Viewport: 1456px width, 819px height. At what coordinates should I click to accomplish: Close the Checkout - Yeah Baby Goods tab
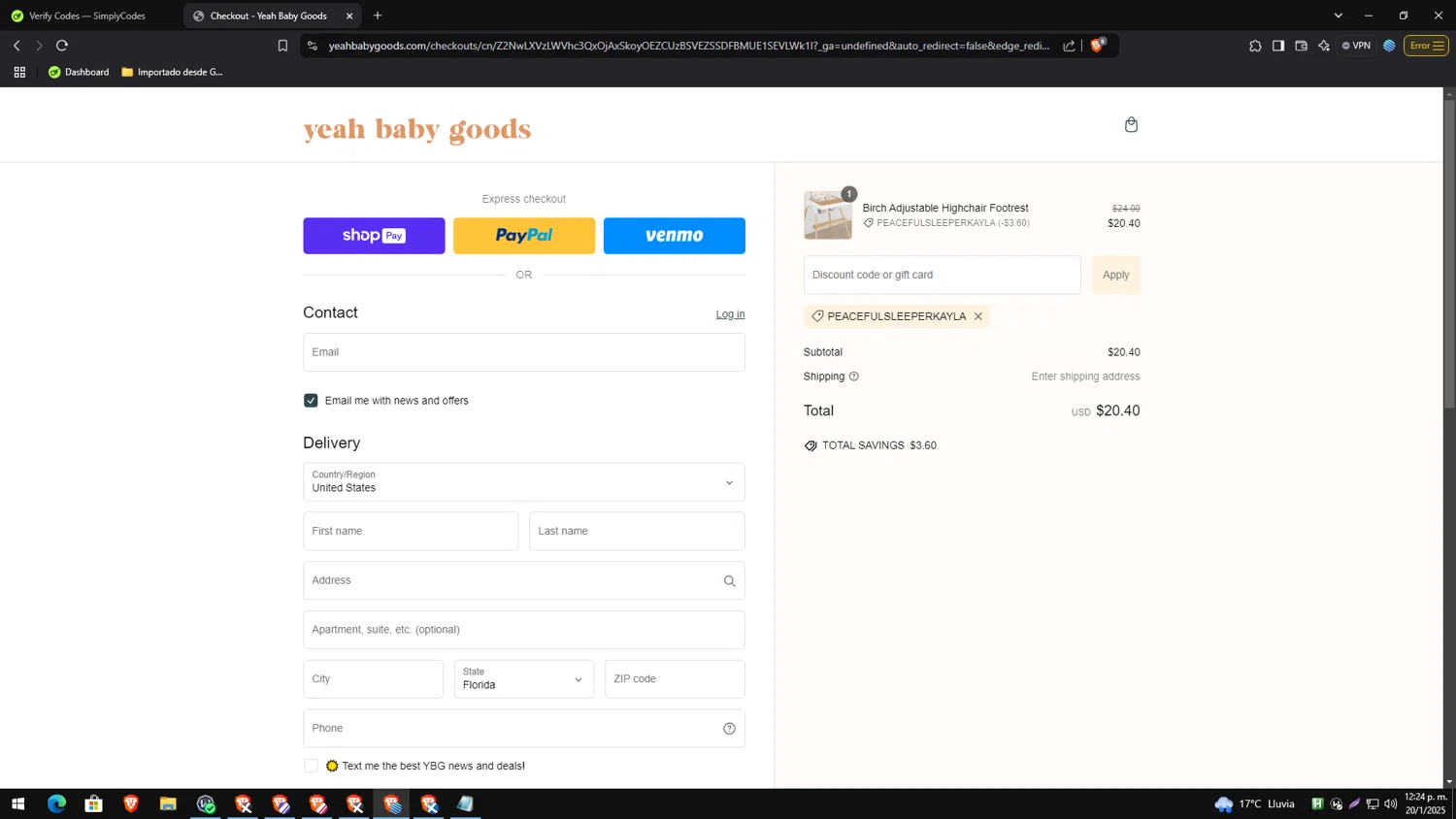pos(349,16)
